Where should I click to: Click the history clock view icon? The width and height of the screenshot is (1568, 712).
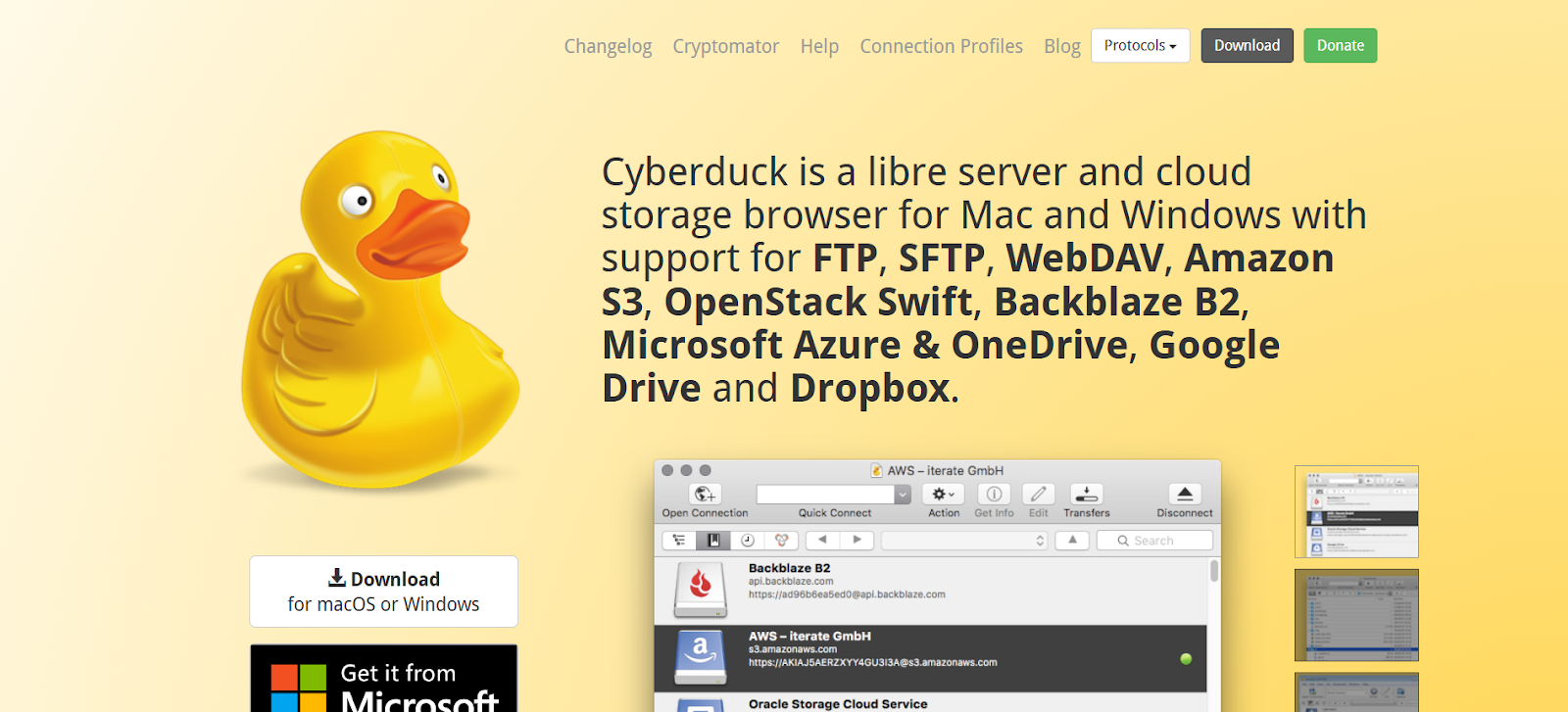click(748, 541)
